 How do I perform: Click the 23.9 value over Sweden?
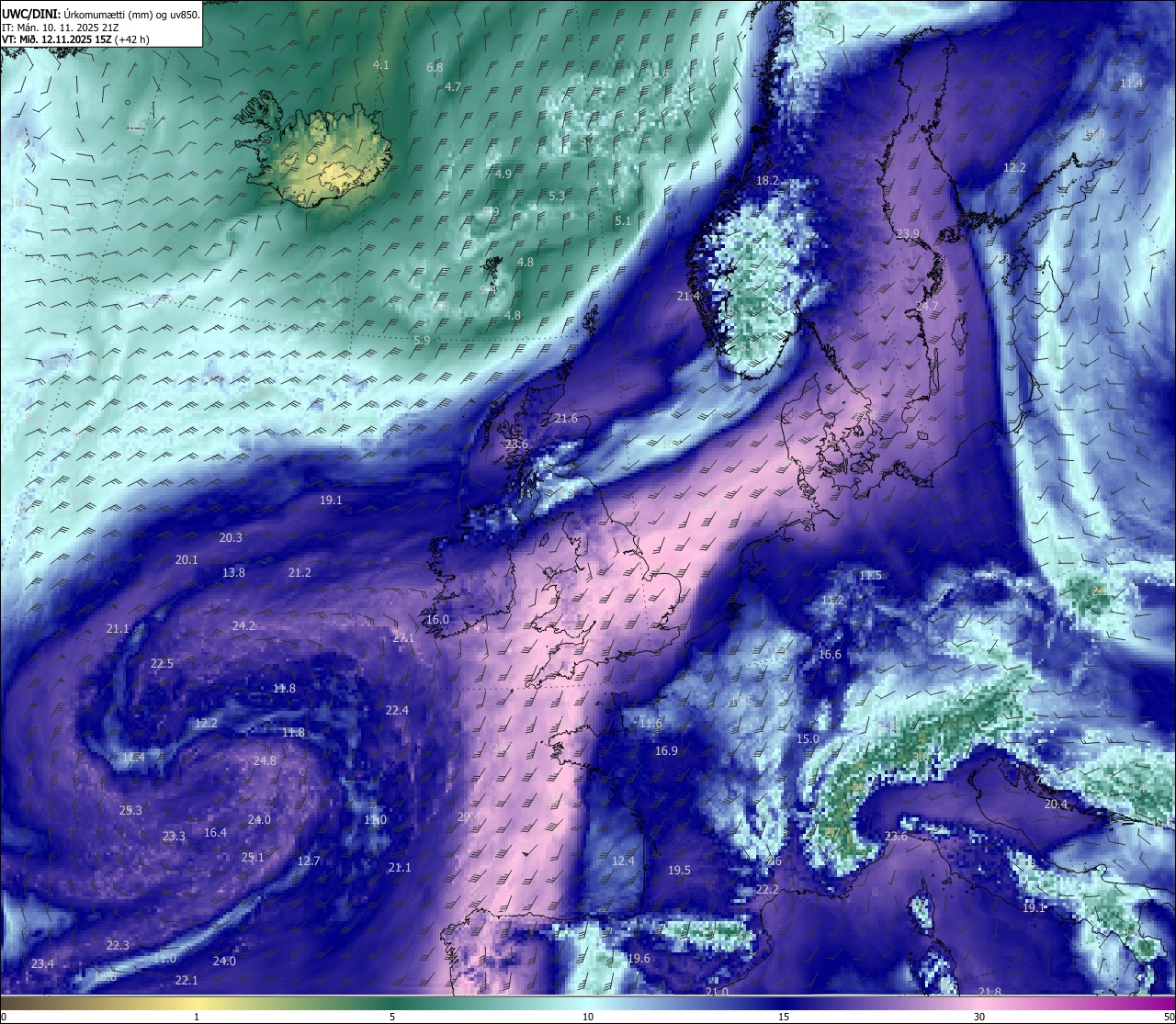[x=908, y=233]
